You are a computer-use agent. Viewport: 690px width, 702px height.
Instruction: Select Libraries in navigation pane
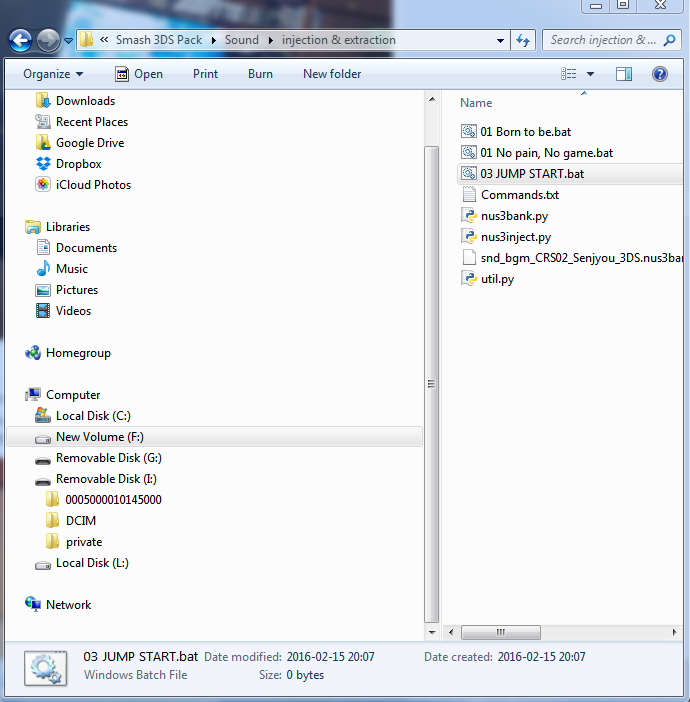point(57,227)
